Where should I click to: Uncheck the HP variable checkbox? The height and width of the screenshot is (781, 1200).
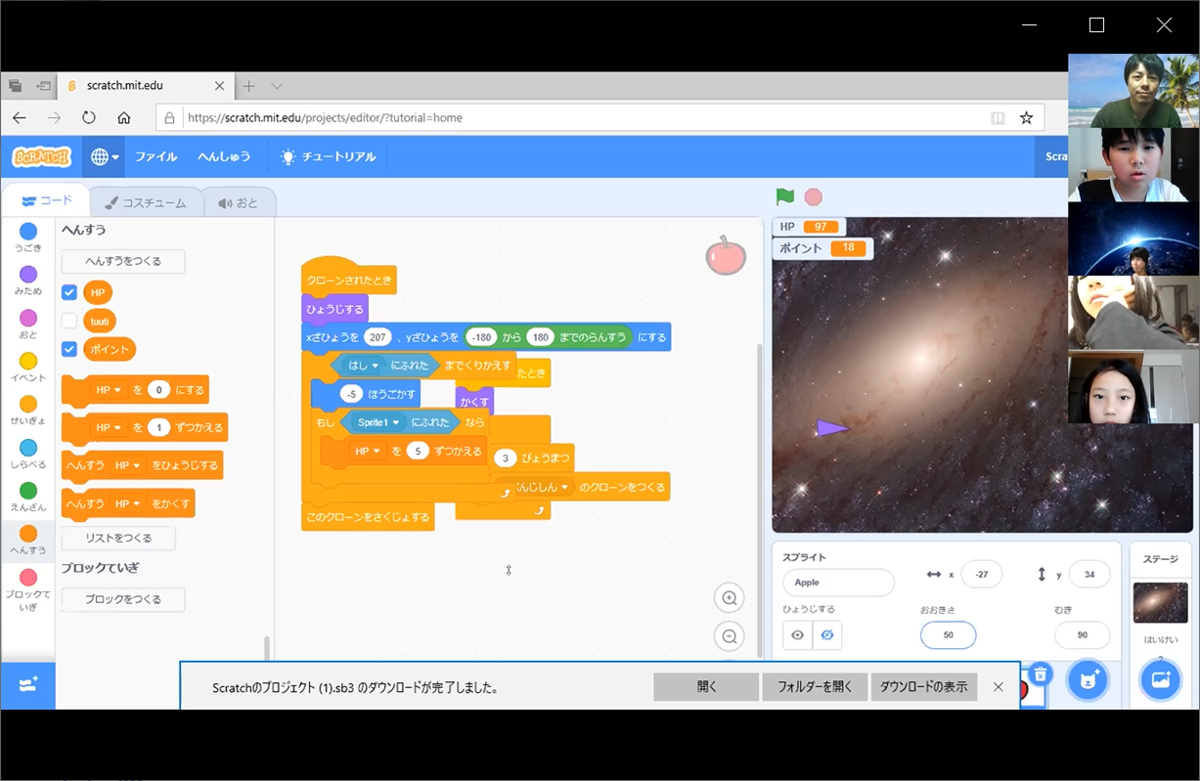pos(69,292)
